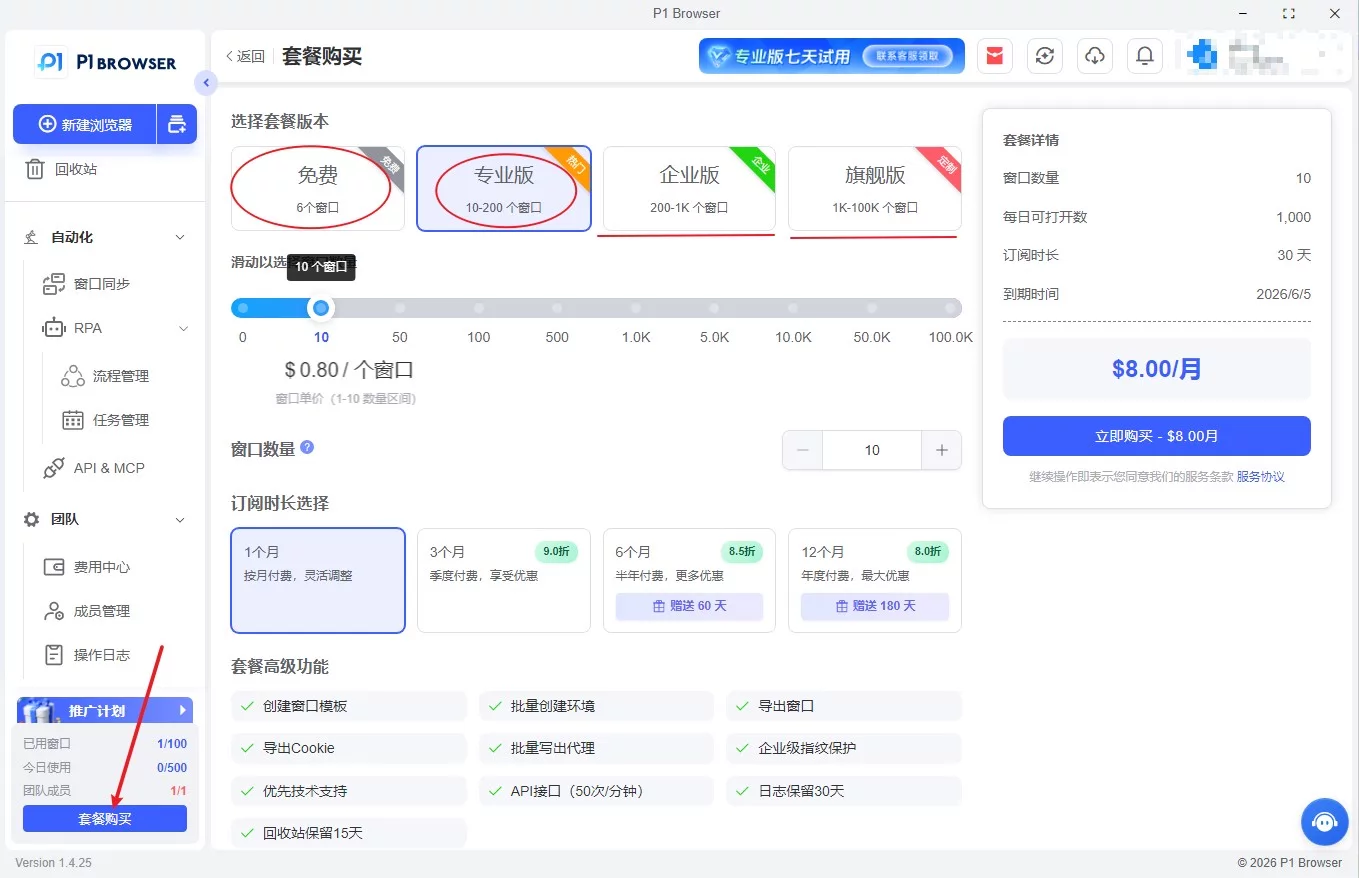Viewport: 1359px width, 878px height.
Task: Open the cloud download icon
Action: [1095, 56]
